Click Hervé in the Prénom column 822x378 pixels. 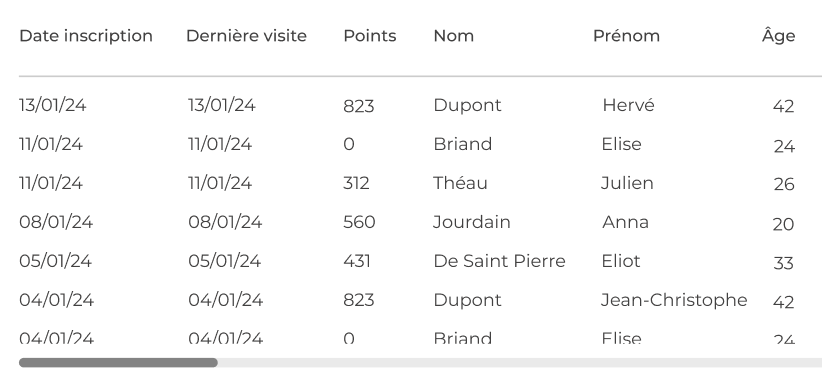click(628, 105)
